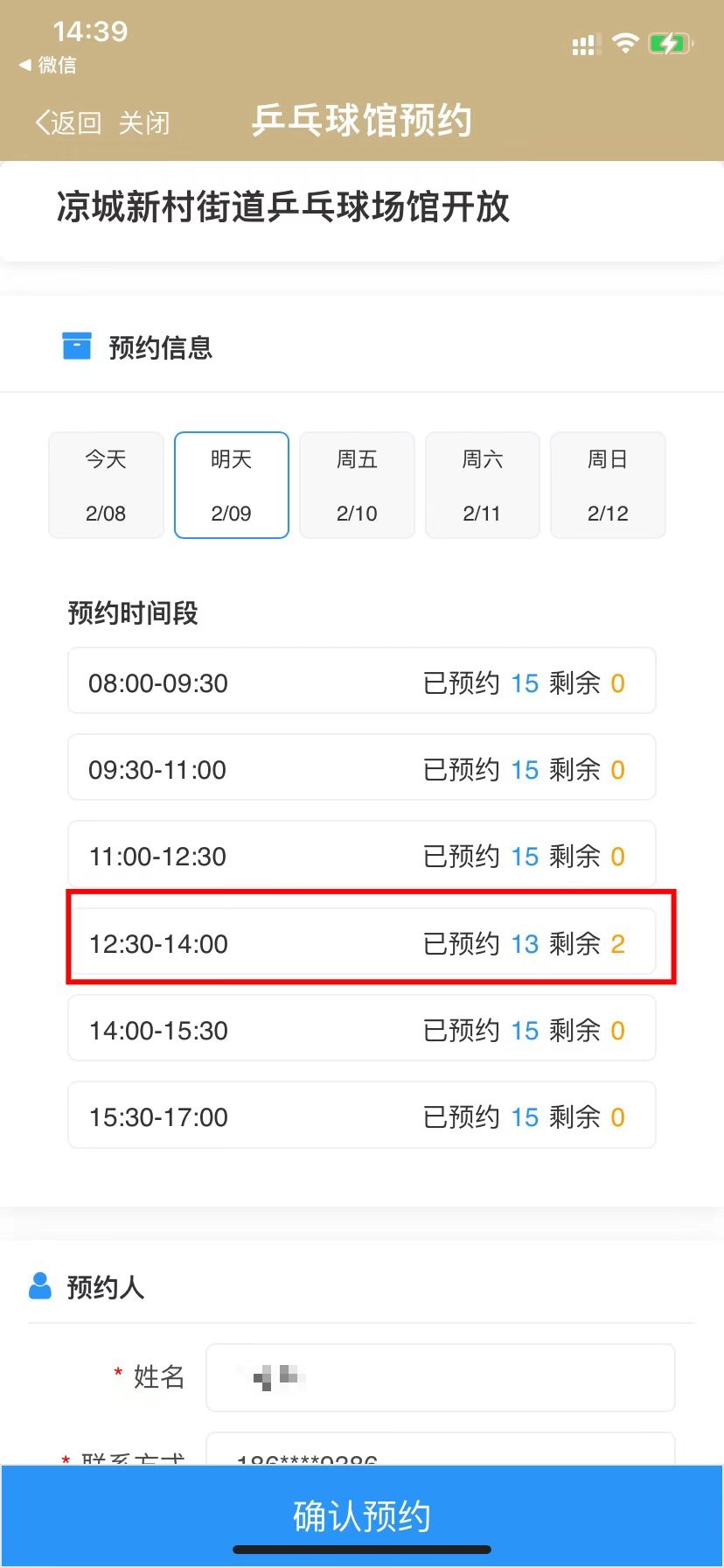Select the 15:30-17:00 time slot
The width and height of the screenshot is (724, 1568).
click(x=361, y=1116)
